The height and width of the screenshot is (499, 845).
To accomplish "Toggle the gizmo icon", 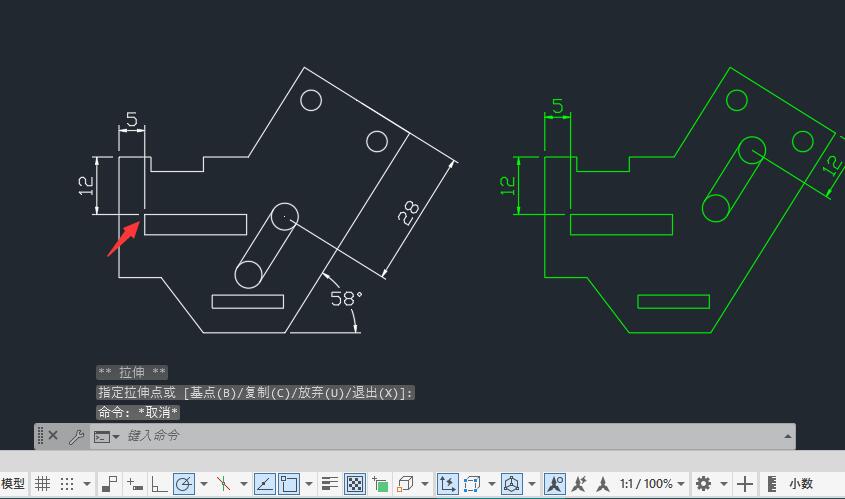I will point(512,484).
